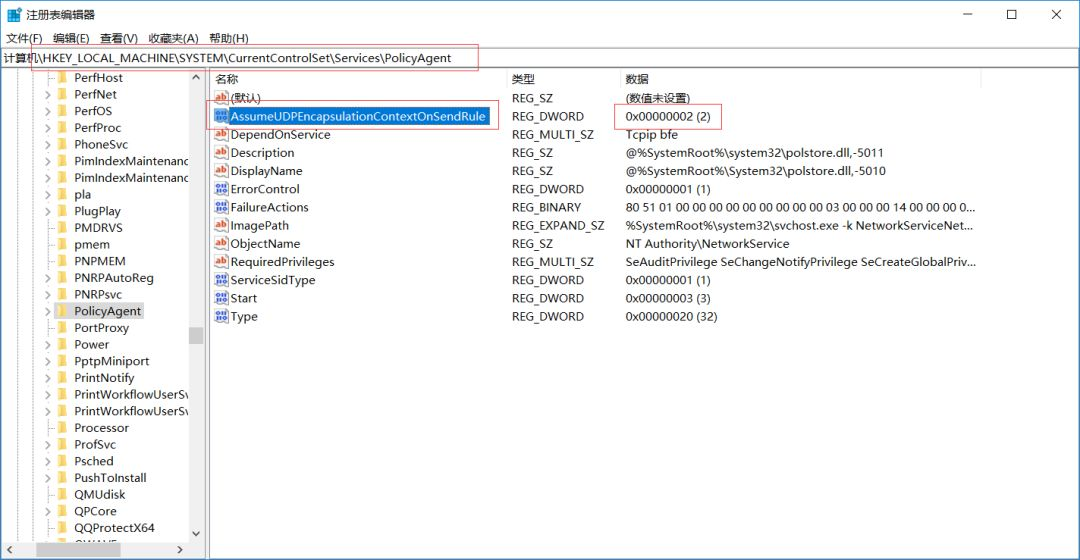
Task: Click the DWORD icon of AssumeUDPEncapsulationContextOnSendRule
Action: (222, 117)
